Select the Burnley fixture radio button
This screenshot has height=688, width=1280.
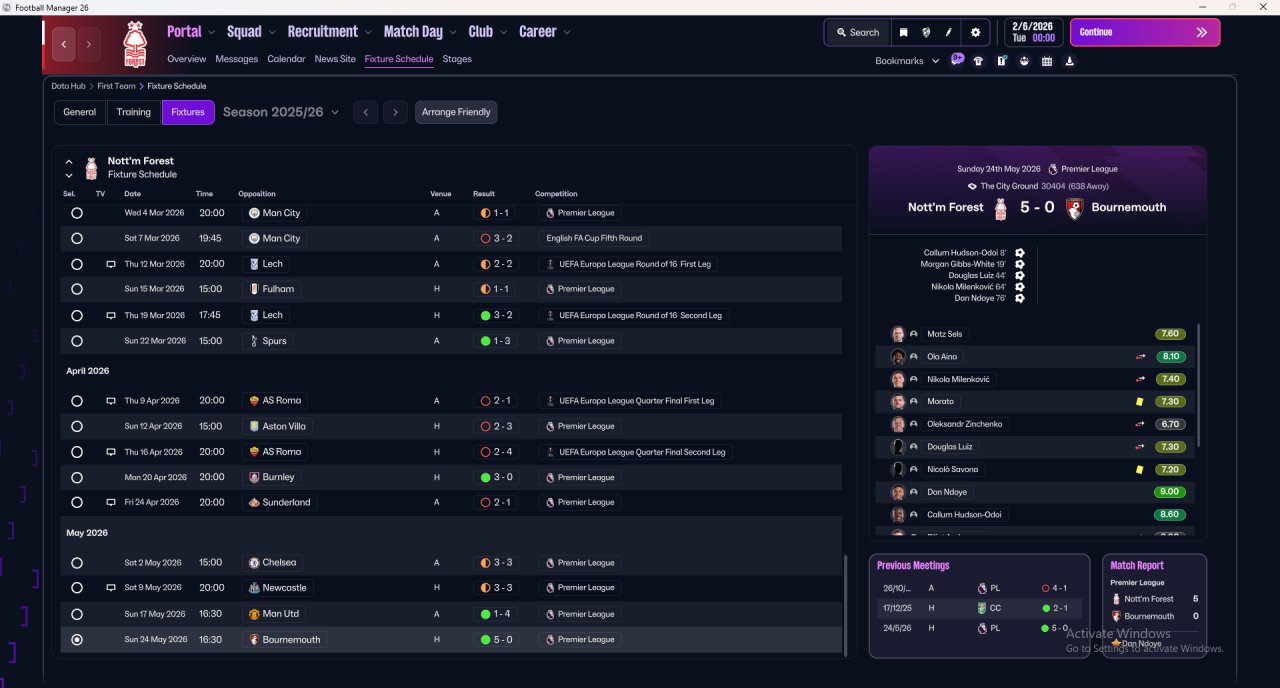tap(77, 478)
